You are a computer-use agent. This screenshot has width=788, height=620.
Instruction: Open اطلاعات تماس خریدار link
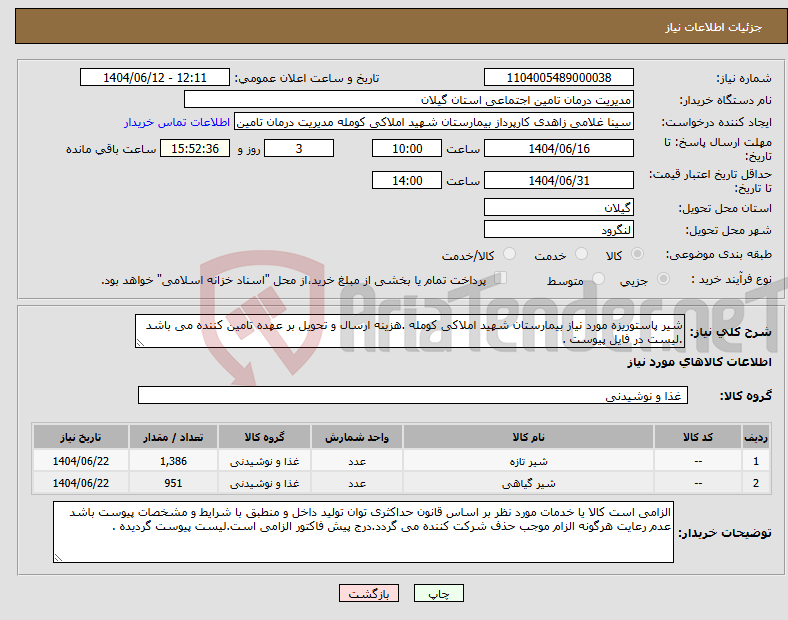coord(177,122)
